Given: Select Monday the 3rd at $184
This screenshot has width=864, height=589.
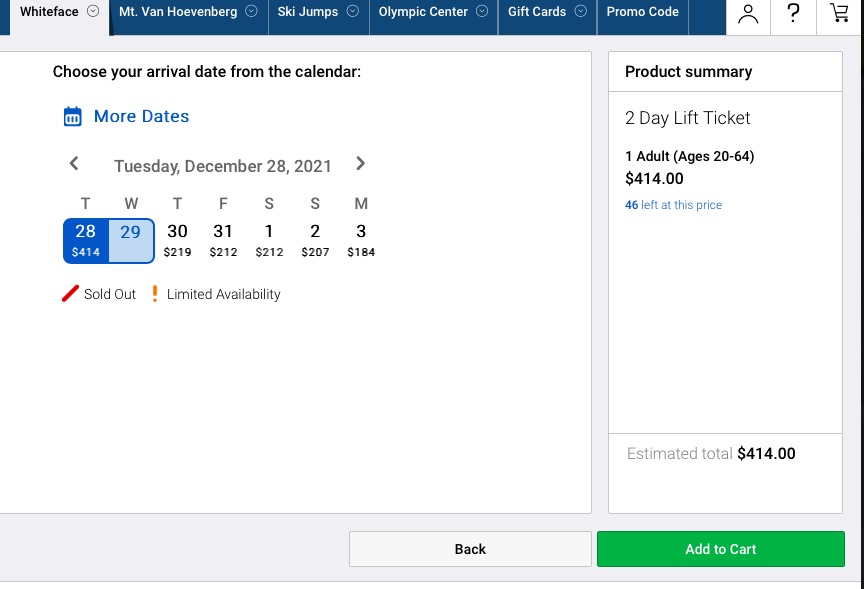Looking at the screenshot, I should point(361,240).
